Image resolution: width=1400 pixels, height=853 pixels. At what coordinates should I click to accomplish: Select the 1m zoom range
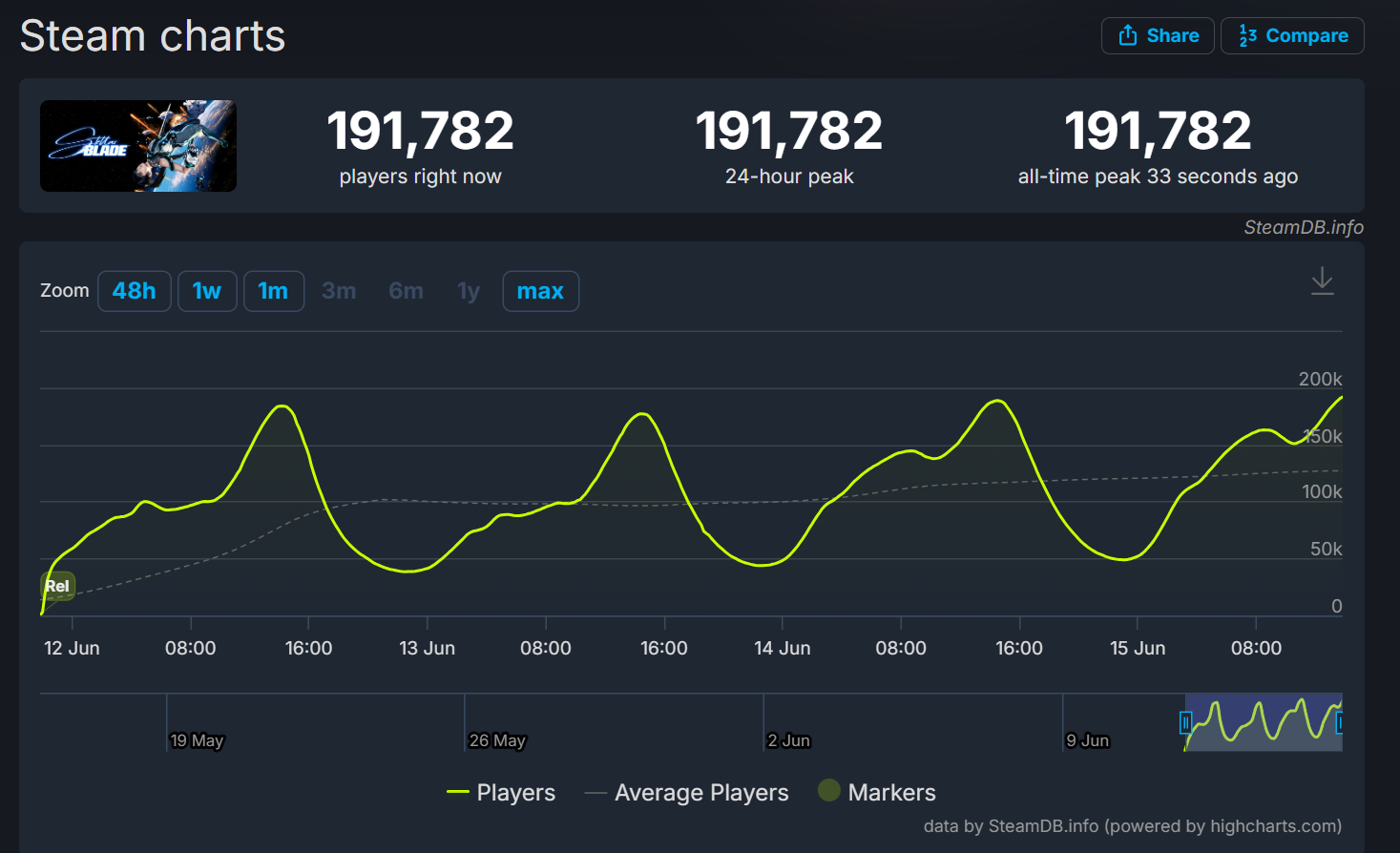pos(274,291)
